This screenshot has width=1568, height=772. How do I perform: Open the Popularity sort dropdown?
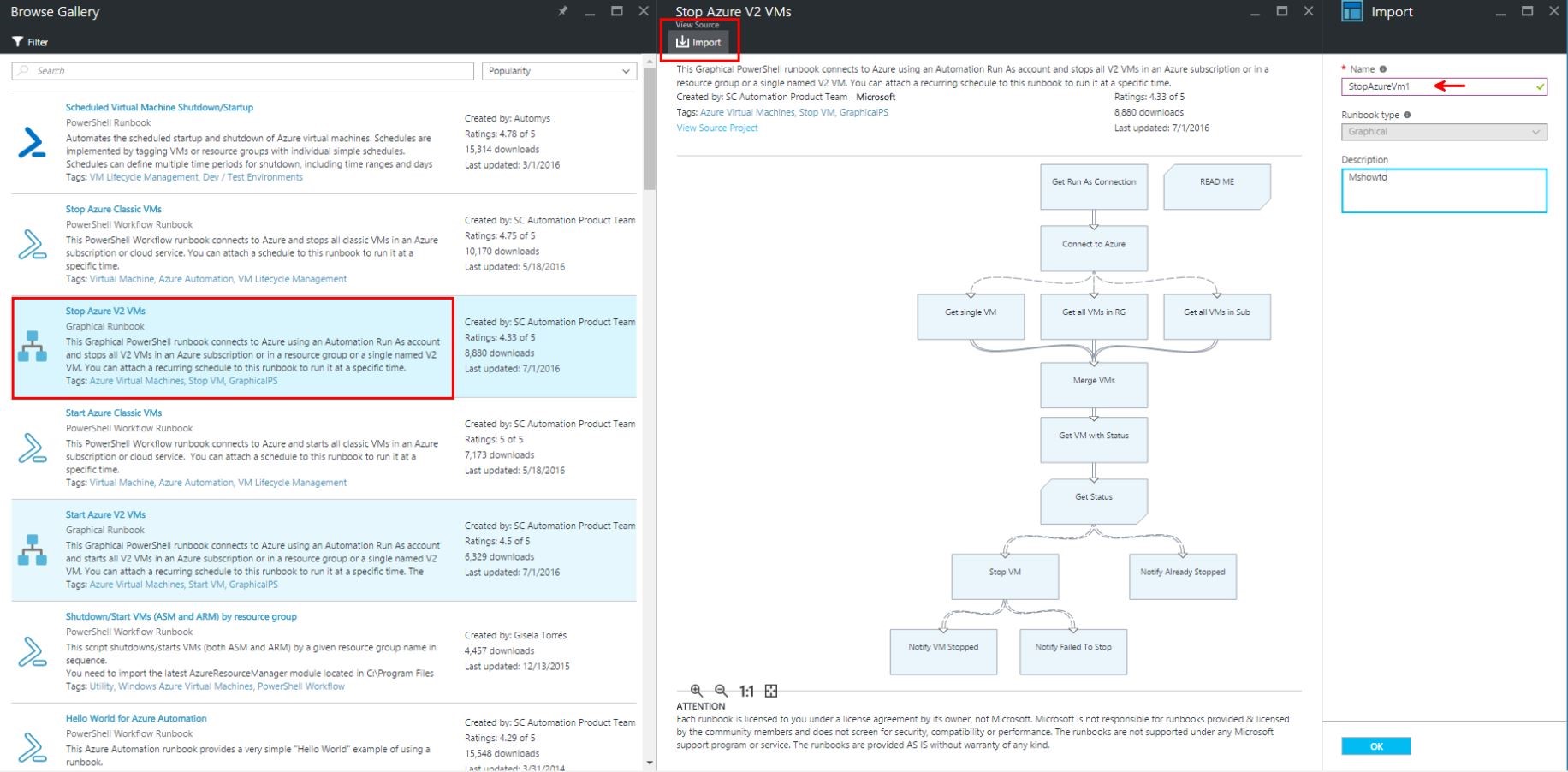[x=559, y=71]
